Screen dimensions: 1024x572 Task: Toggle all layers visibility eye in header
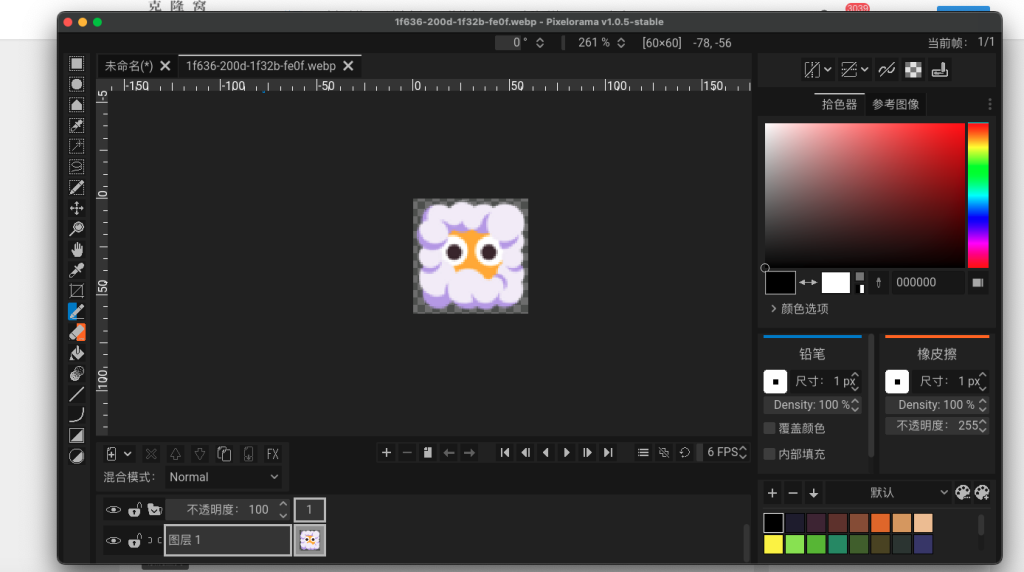tap(113, 510)
